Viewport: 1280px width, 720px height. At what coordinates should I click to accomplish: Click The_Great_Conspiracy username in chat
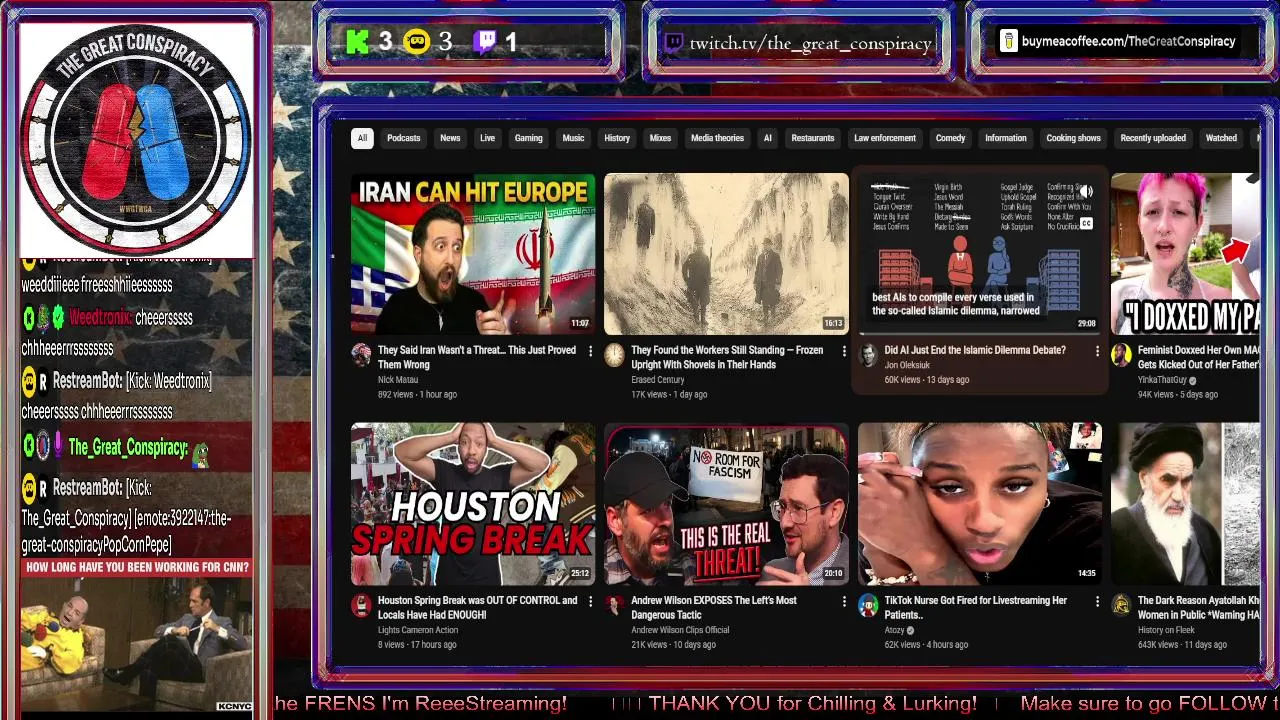click(x=128, y=448)
